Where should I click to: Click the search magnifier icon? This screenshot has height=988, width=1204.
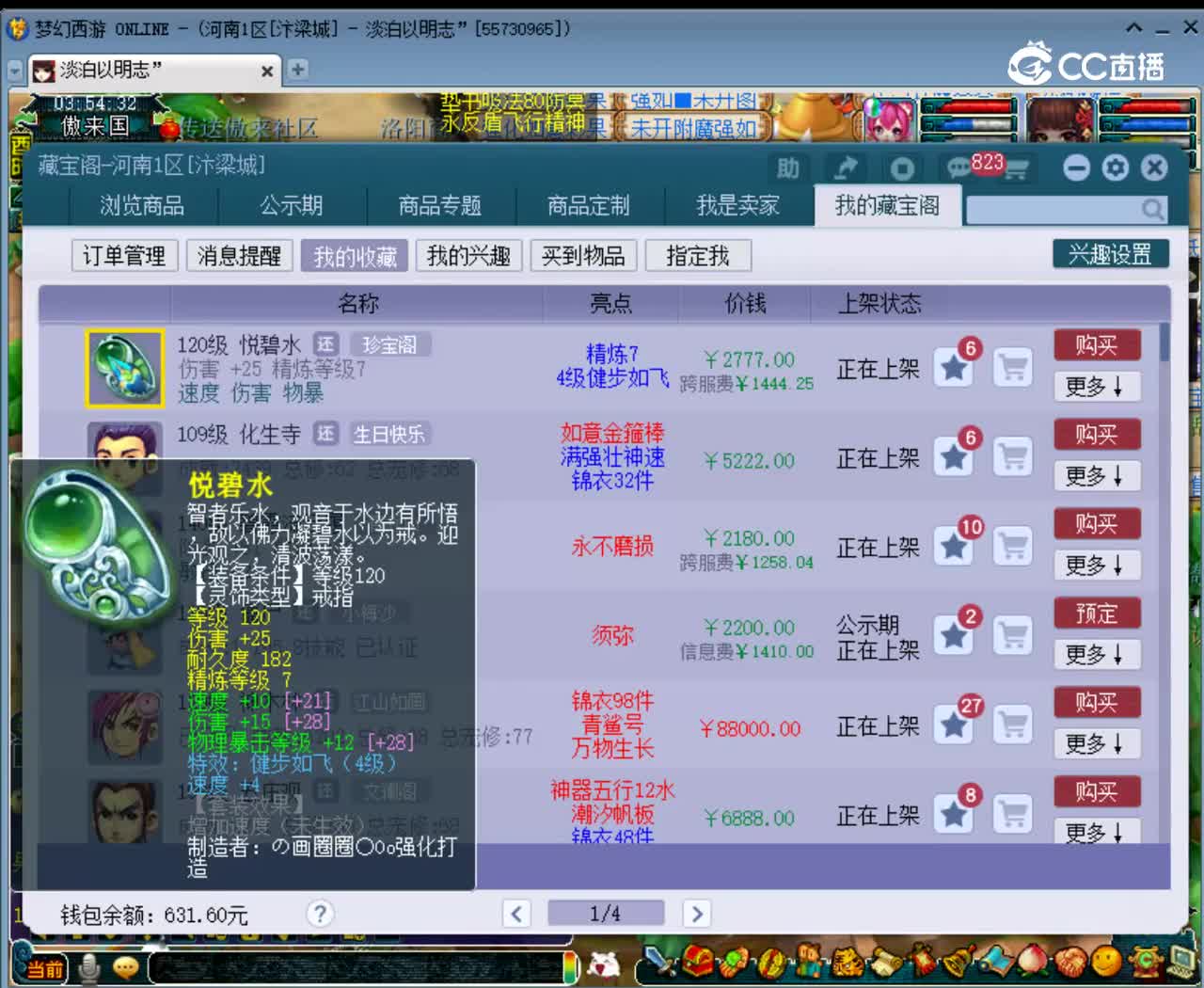point(1152,209)
